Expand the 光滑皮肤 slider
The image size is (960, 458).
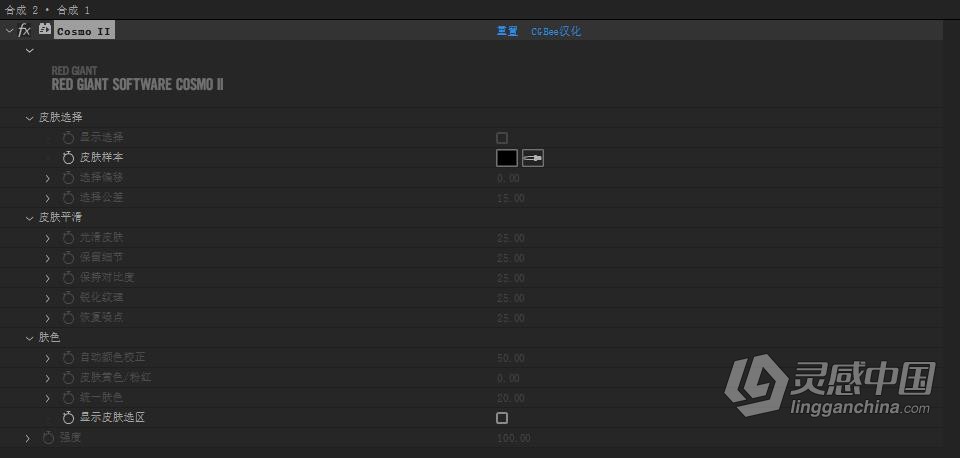pyautogui.click(x=48, y=238)
